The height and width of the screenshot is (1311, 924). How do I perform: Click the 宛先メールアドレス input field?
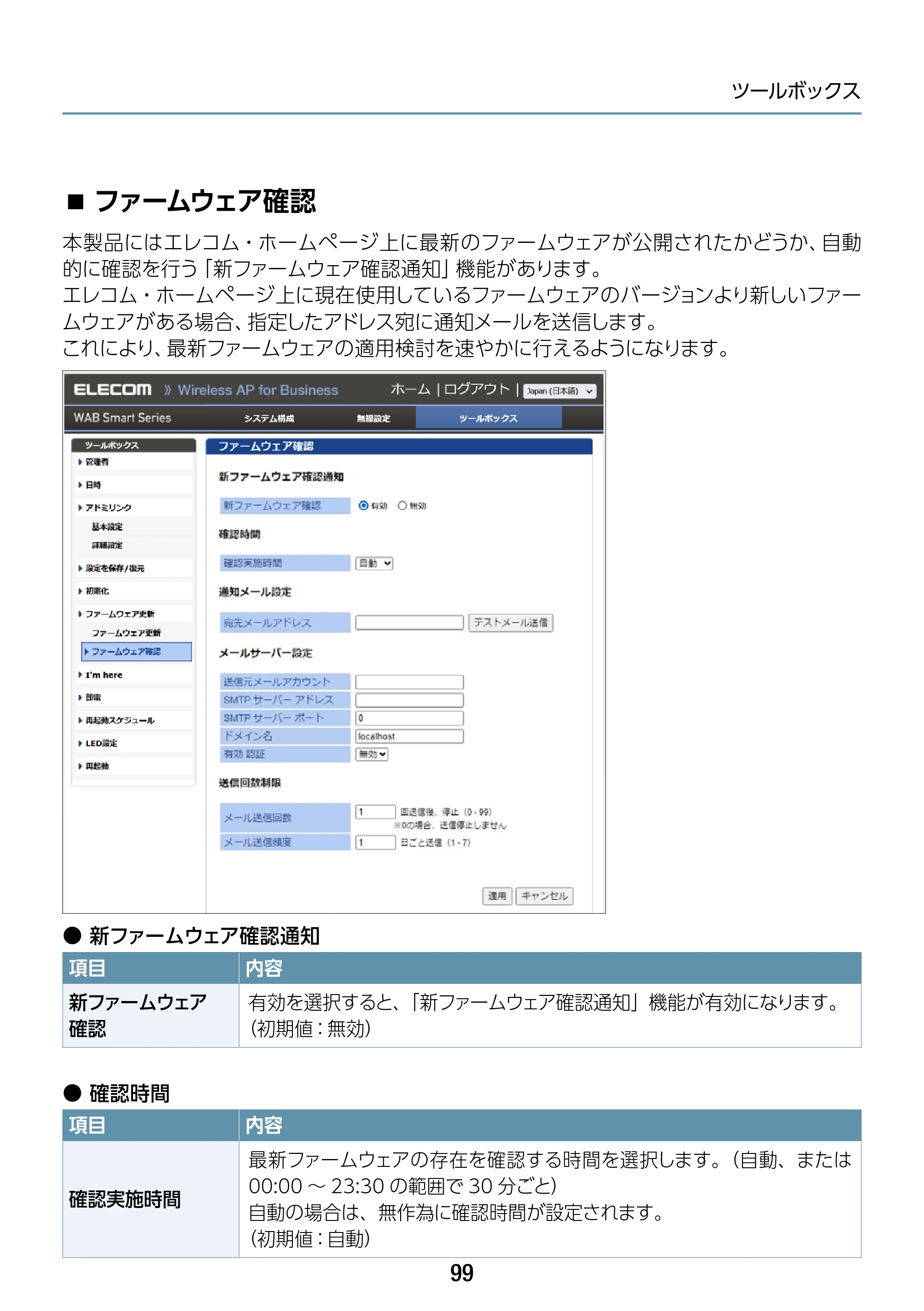[409, 622]
